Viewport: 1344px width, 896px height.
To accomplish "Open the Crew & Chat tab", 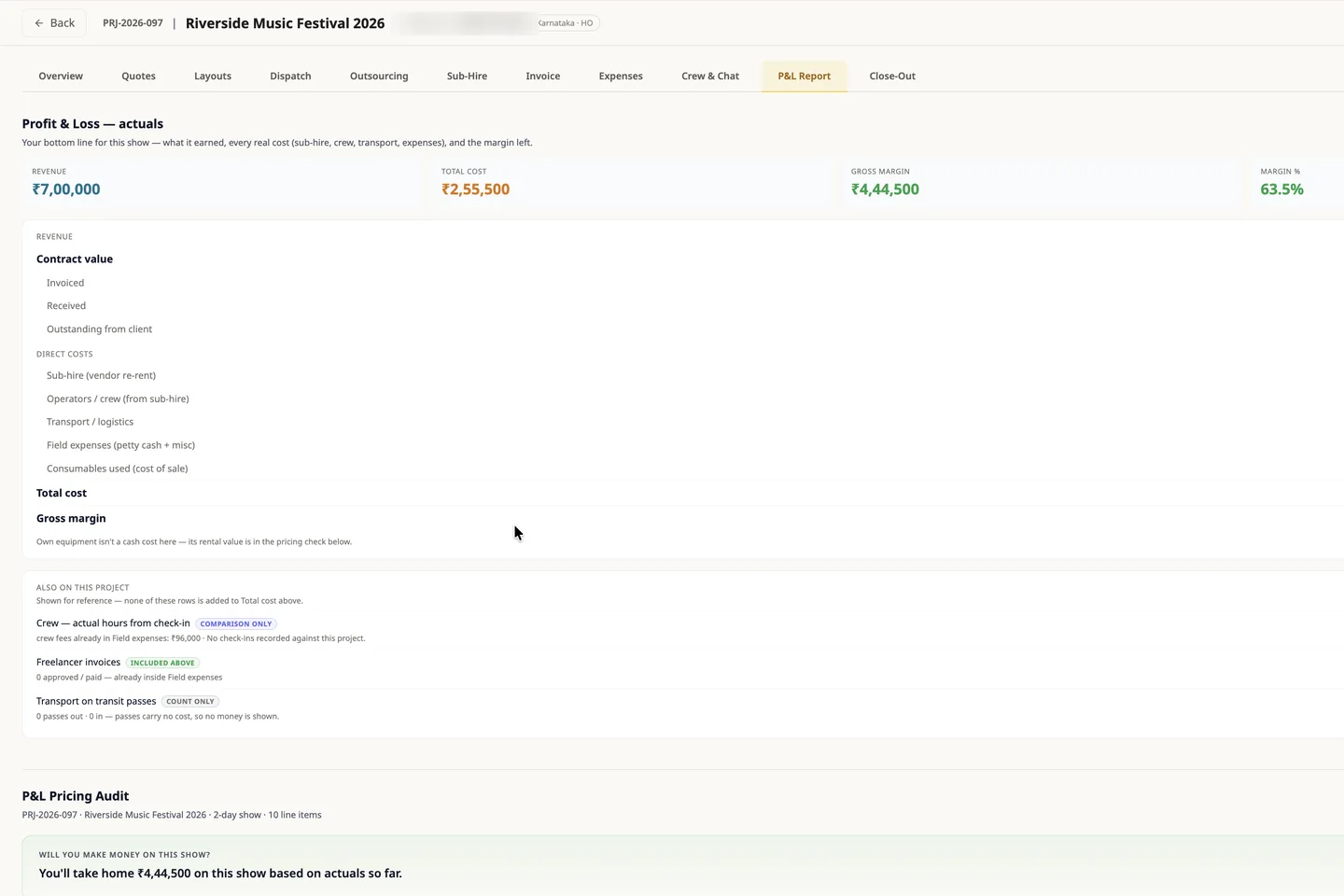I will pos(710,77).
